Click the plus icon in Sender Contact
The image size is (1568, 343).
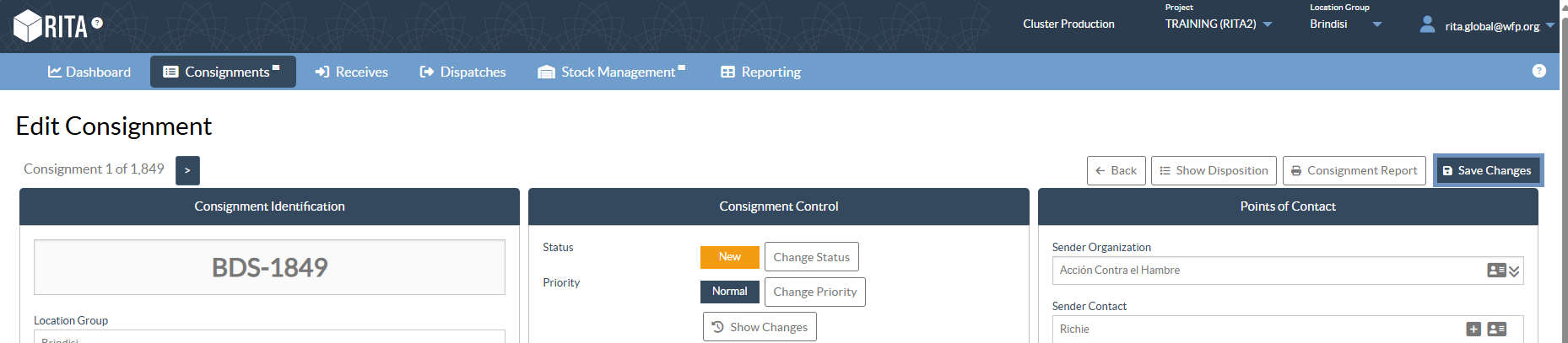click(x=1473, y=329)
